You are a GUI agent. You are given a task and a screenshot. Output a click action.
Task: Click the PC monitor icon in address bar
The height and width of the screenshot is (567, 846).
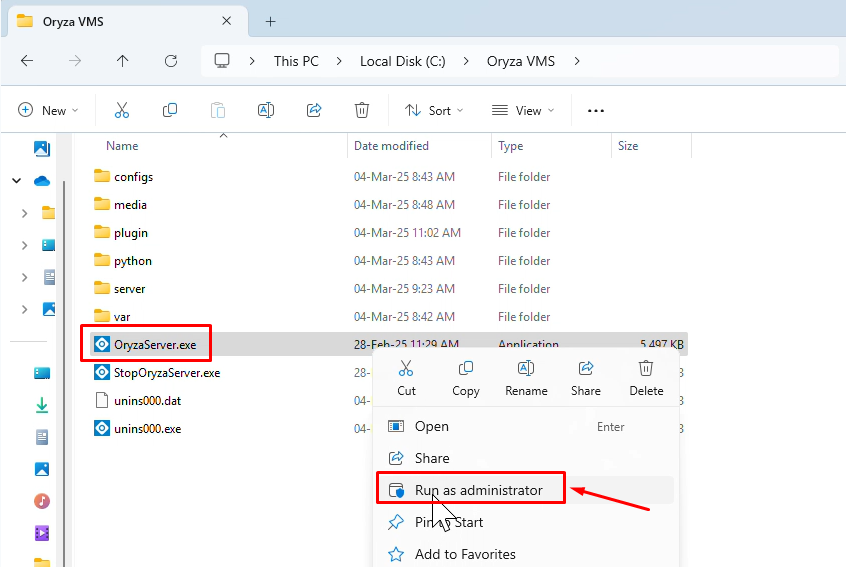point(222,60)
